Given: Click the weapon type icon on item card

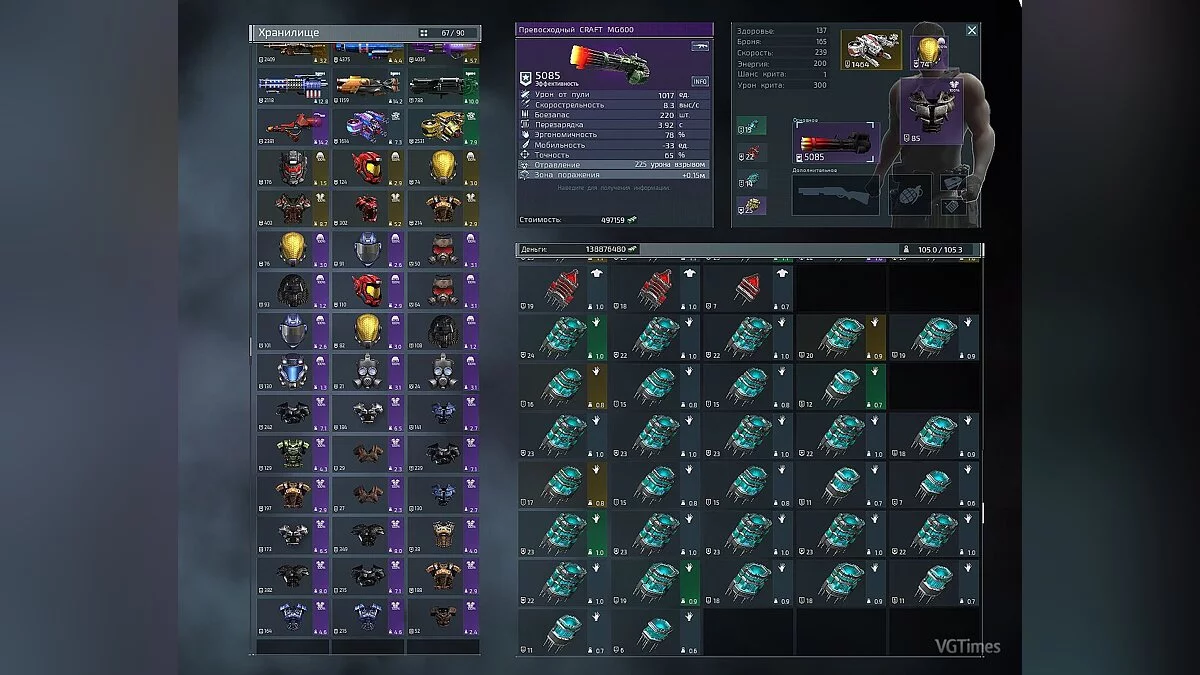Looking at the screenshot, I should coord(699,46).
